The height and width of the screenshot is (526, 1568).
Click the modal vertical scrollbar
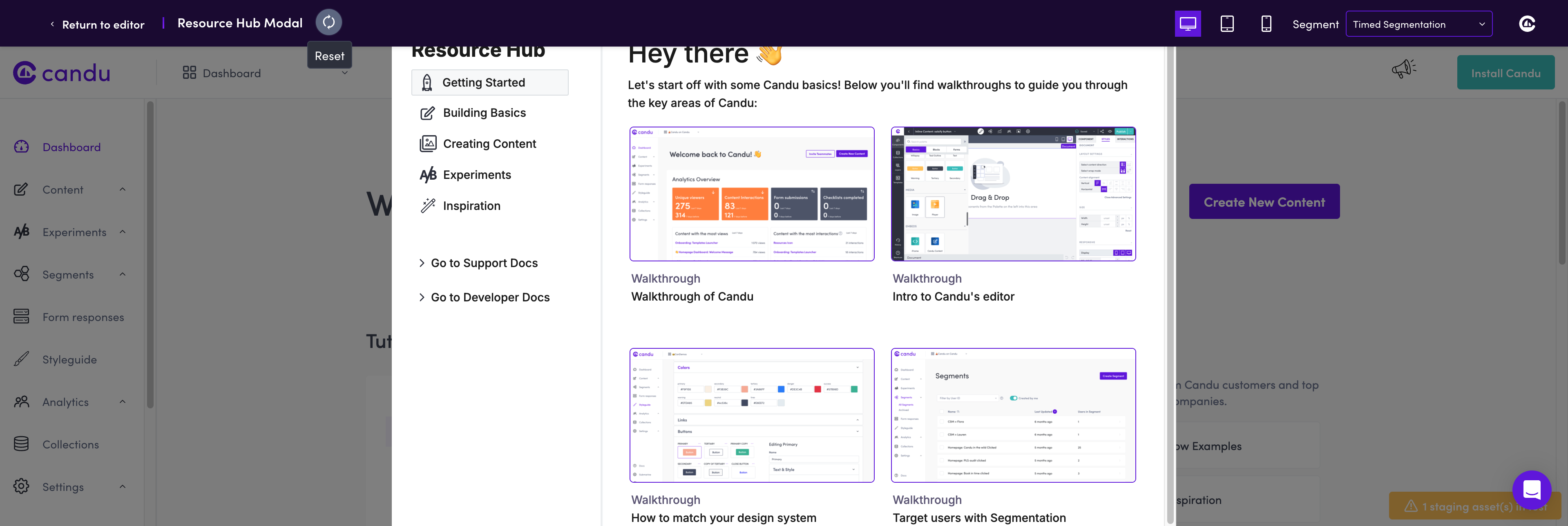(x=1170, y=286)
